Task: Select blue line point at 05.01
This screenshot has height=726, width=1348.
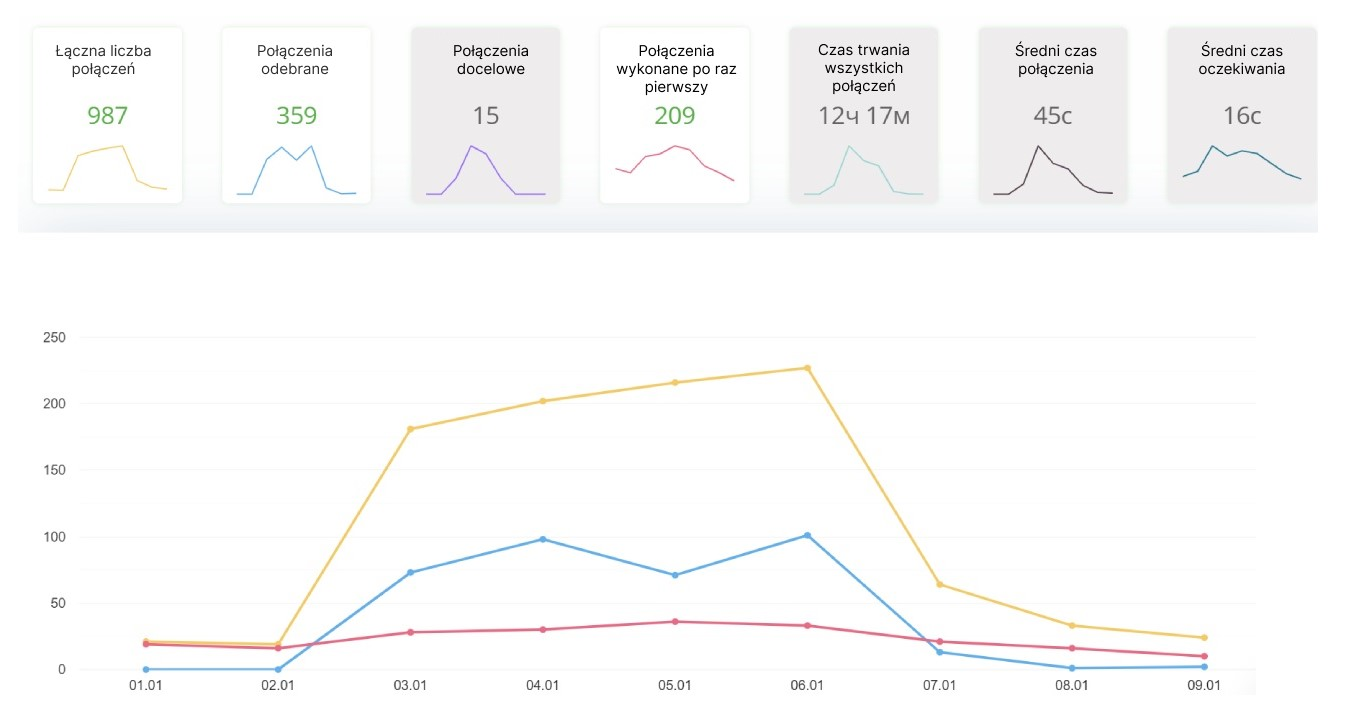Action: click(x=675, y=575)
